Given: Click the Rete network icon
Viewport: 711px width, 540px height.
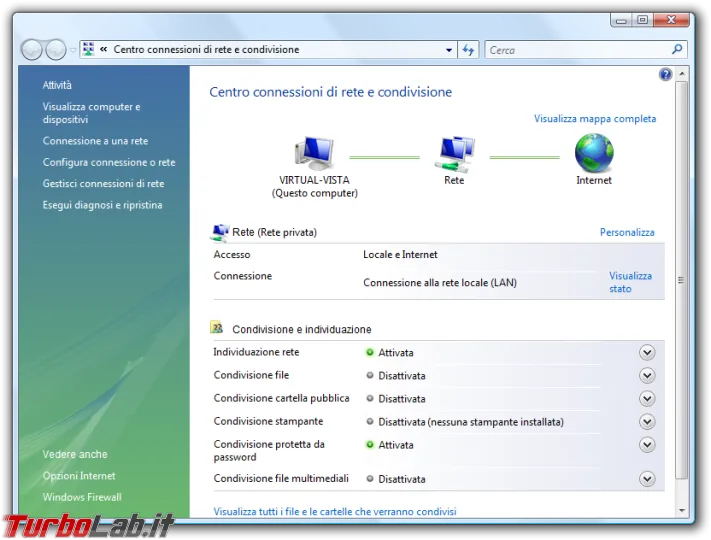Looking at the screenshot, I should pos(455,153).
